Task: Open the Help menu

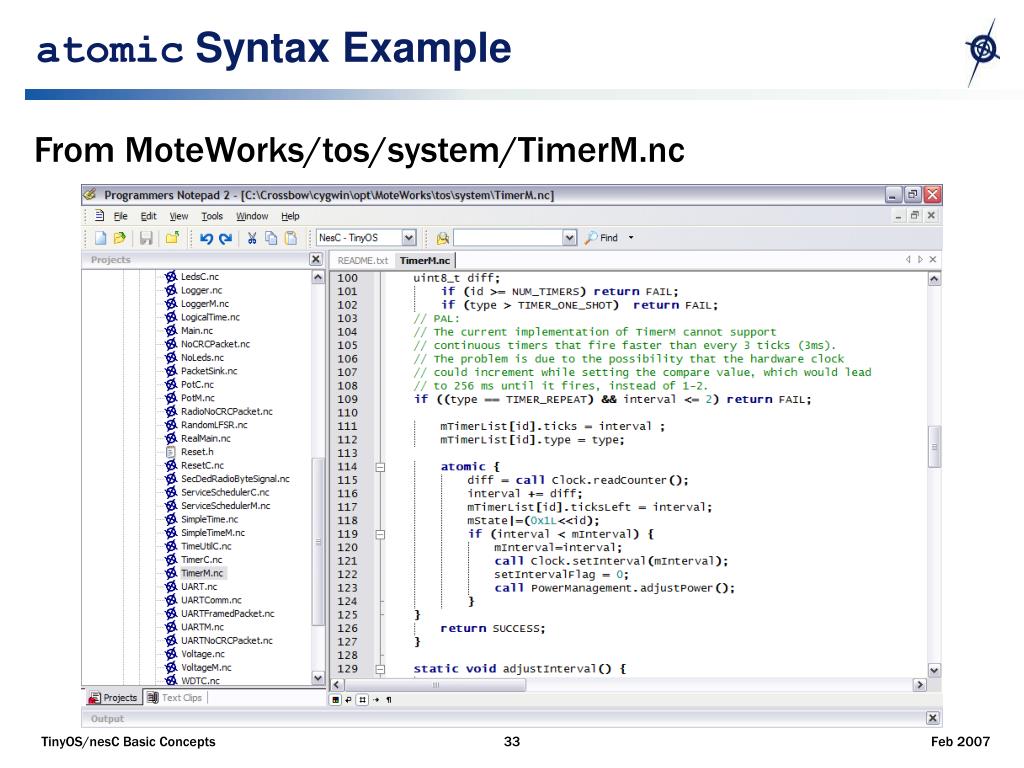Action: 291,216
